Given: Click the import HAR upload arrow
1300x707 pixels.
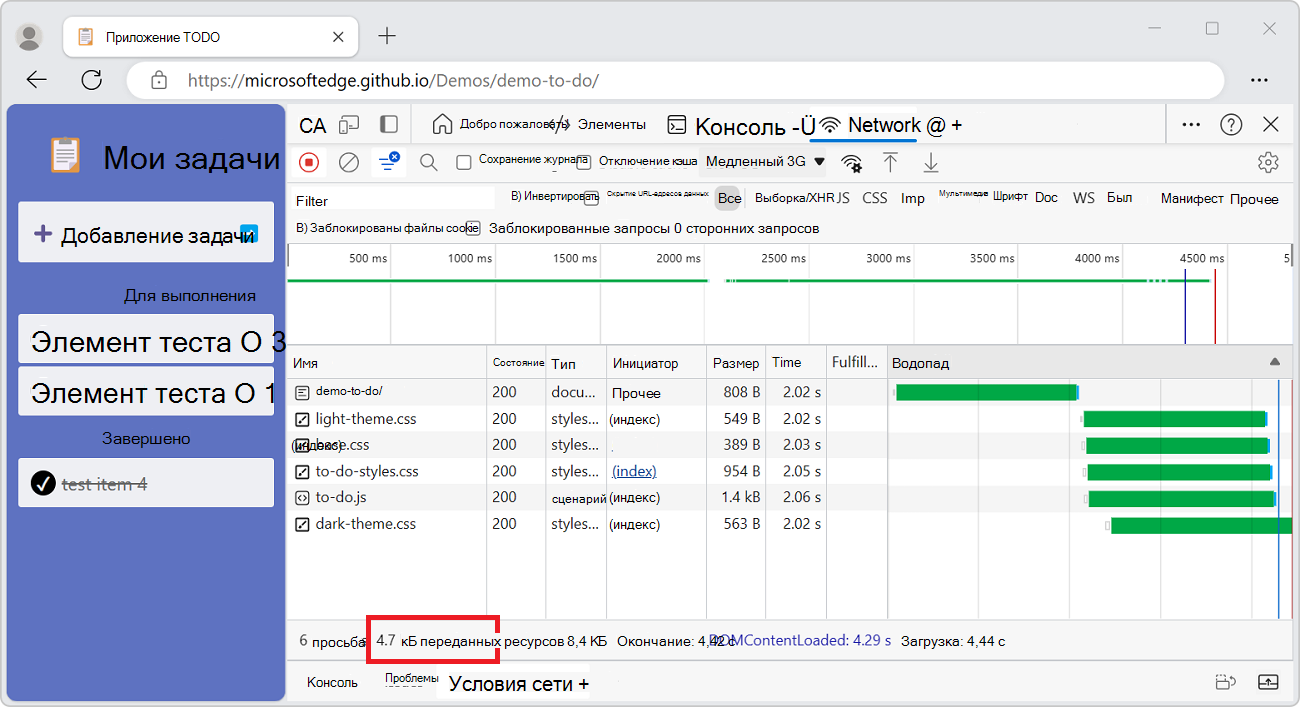Looking at the screenshot, I should 890,162.
